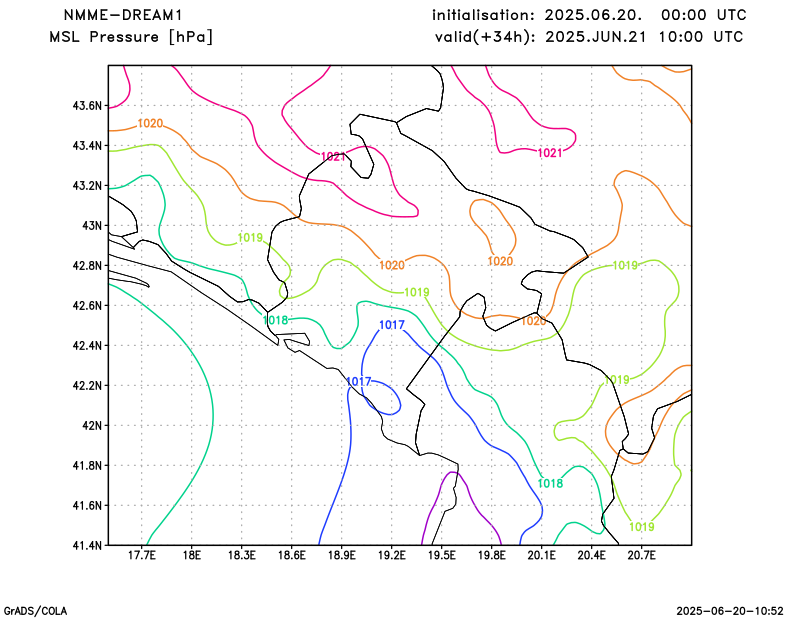The height and width of the screenshot is (618, 800).
Task: Click the teal 1018 label near 18.5E
Action: click(x=276, y=320)
